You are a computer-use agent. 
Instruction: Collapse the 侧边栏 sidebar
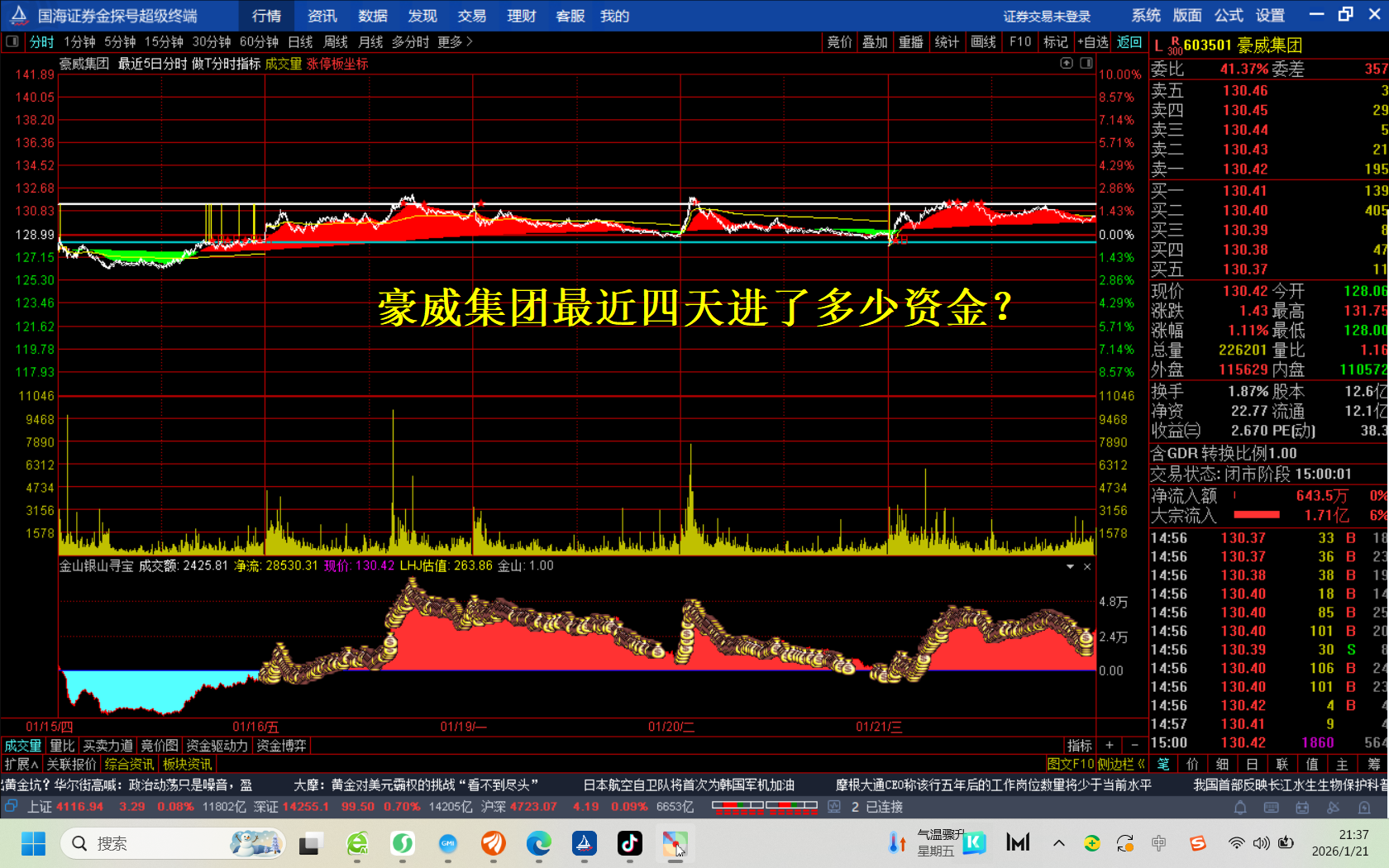click(1123, 764)
